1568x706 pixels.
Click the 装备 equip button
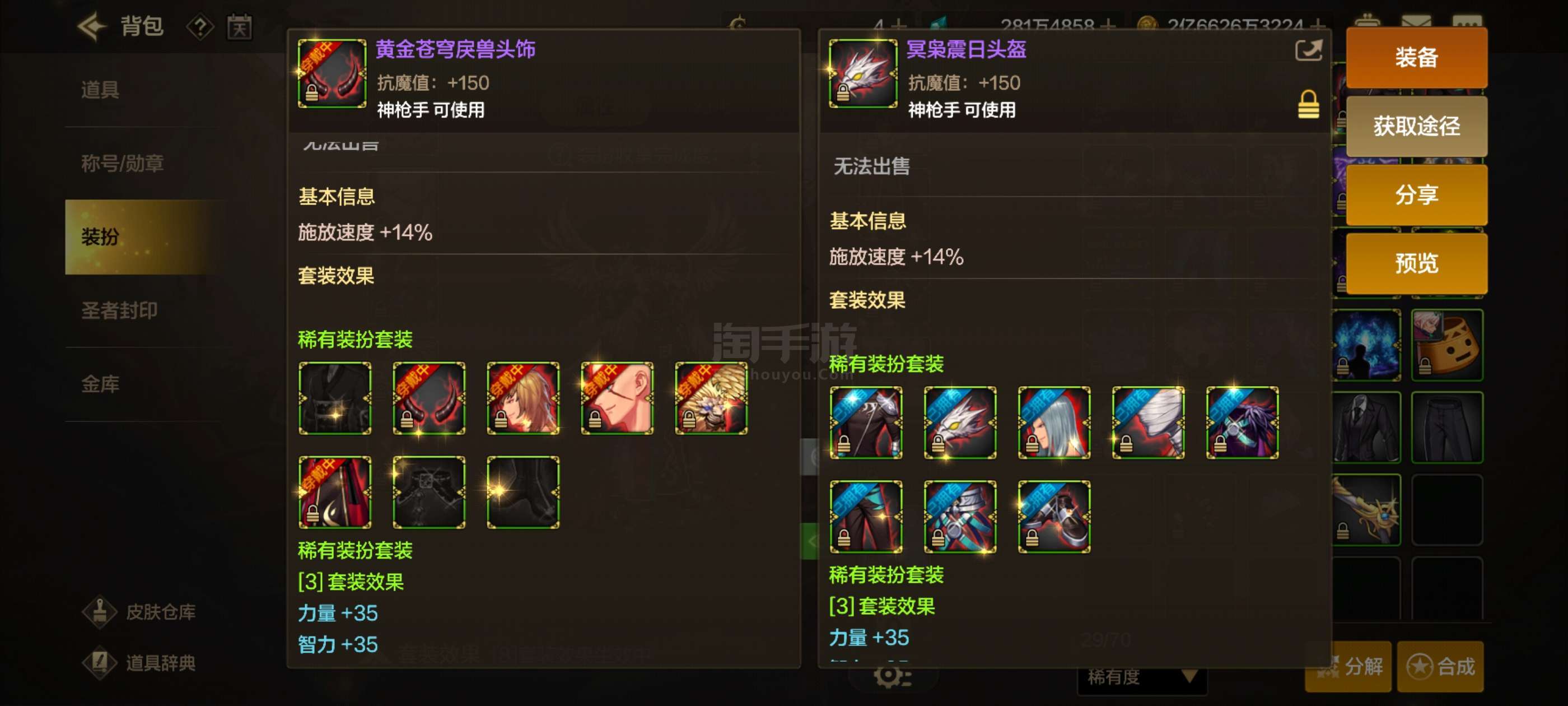coord(1416,58)
